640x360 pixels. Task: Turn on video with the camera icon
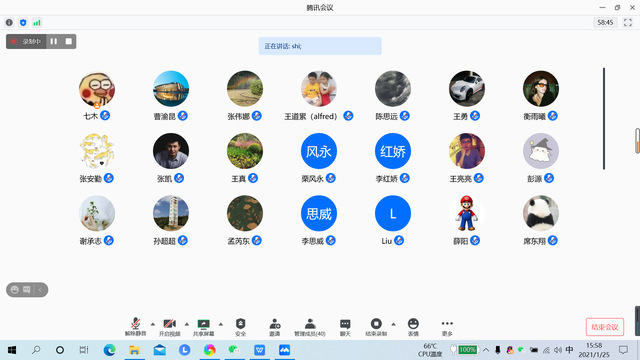(169, 327)
